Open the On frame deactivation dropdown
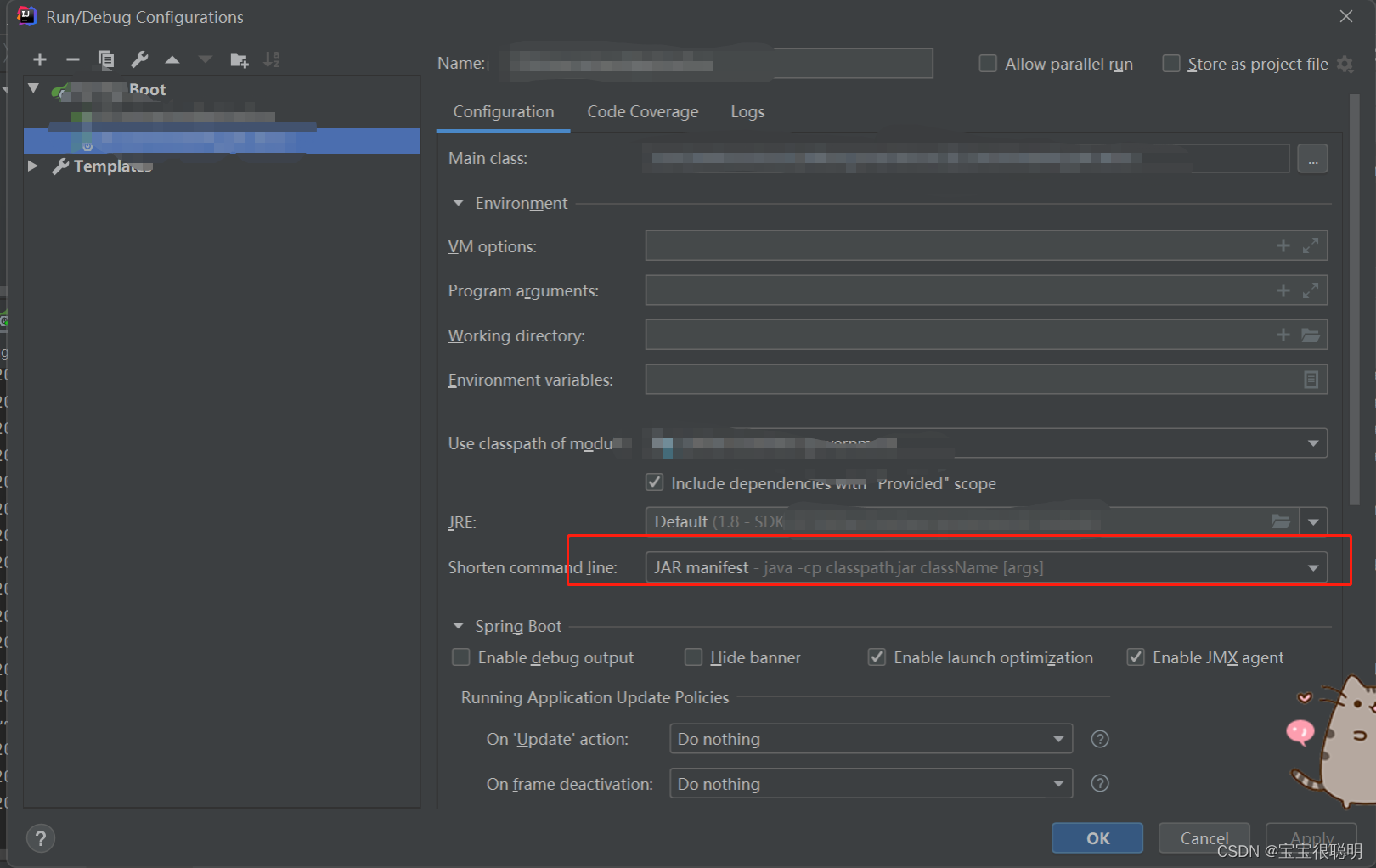This screenshot has height=868, width=1376. point(1058,783)
